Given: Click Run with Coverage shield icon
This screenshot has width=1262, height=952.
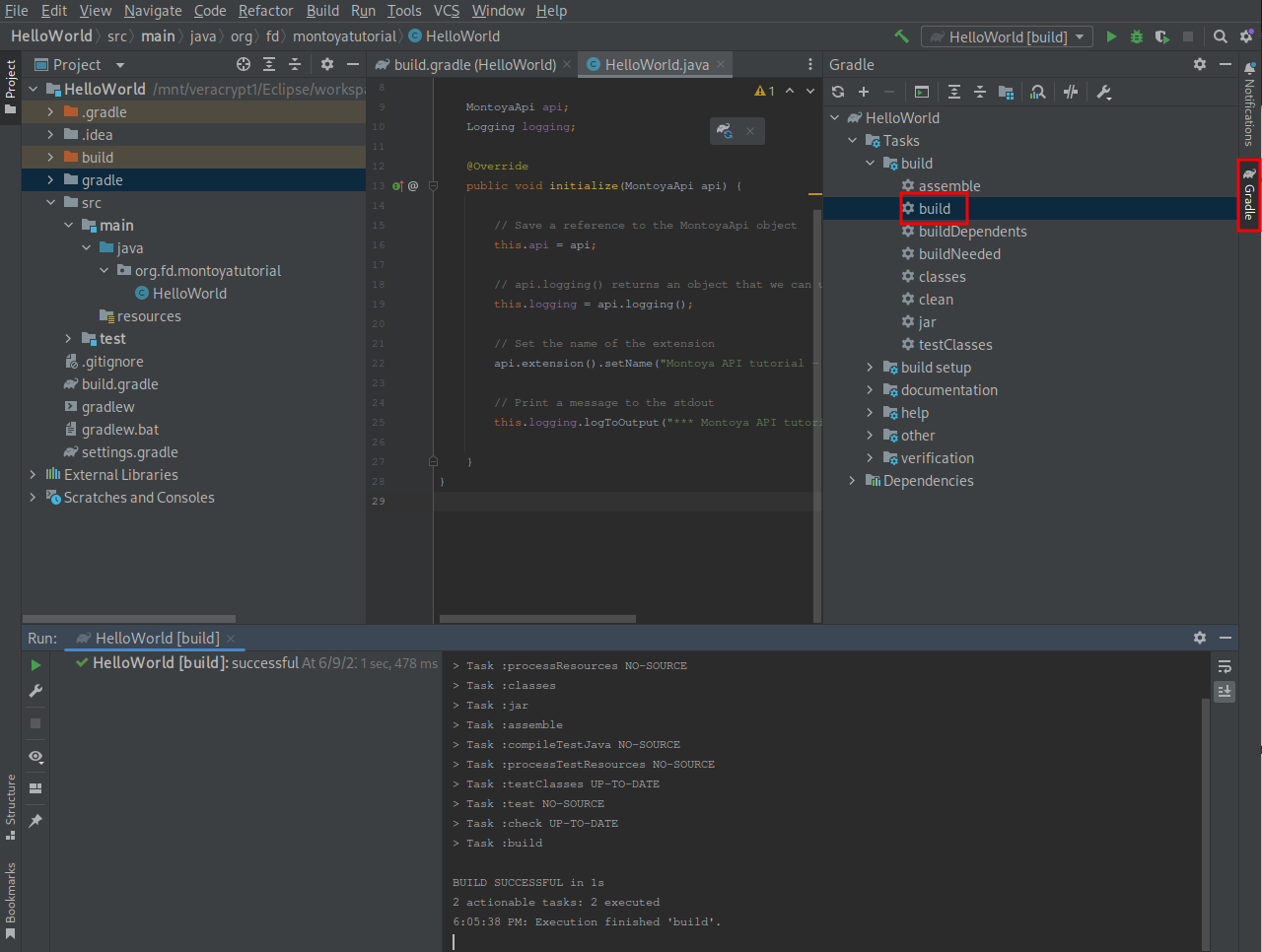Looking at the screenshot, I should (x=1162, y=36).
